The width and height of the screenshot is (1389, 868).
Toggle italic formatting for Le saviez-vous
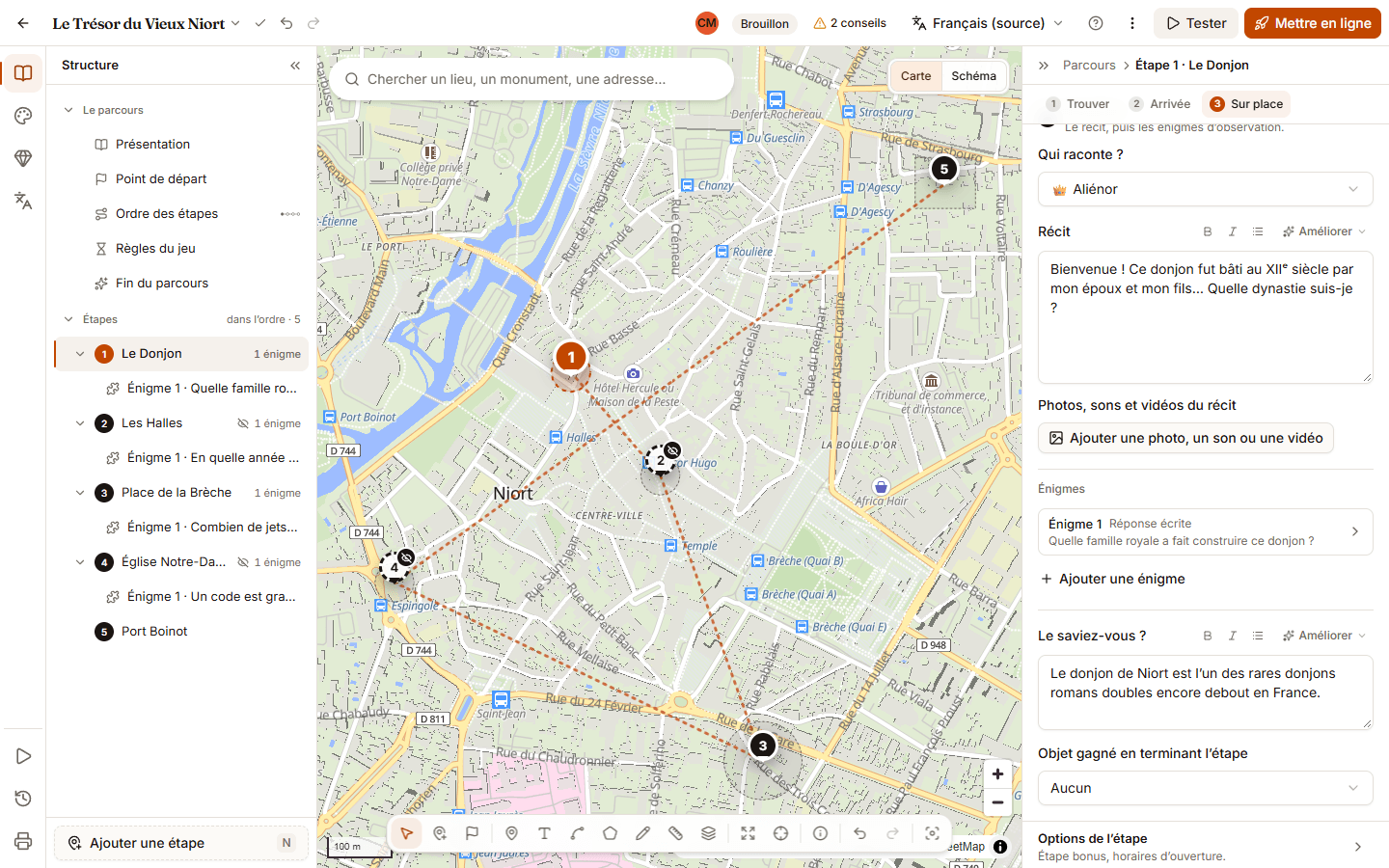[x=1232, y=636]
